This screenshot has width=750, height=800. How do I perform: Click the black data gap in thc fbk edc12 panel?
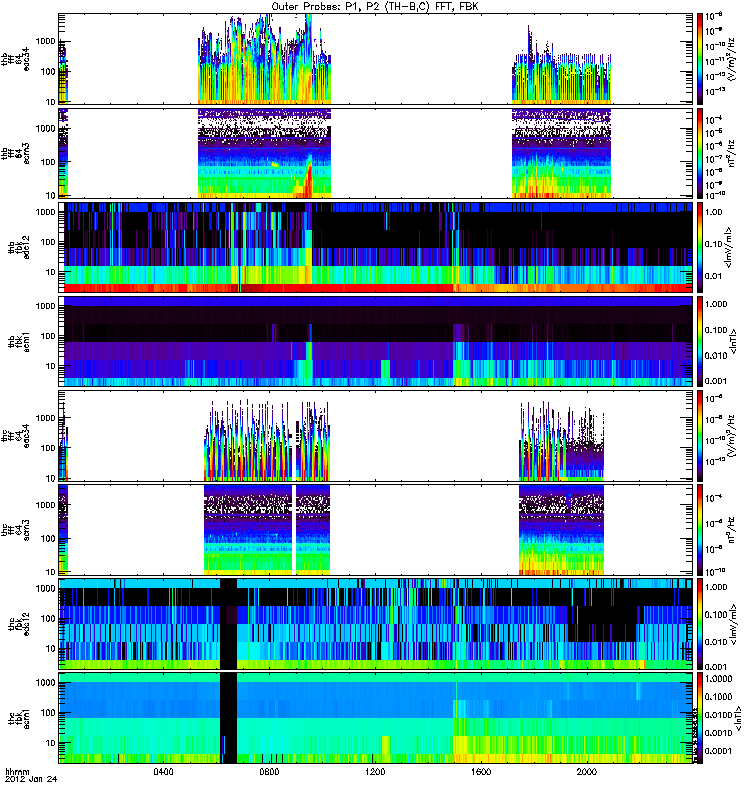click(228, 622)
